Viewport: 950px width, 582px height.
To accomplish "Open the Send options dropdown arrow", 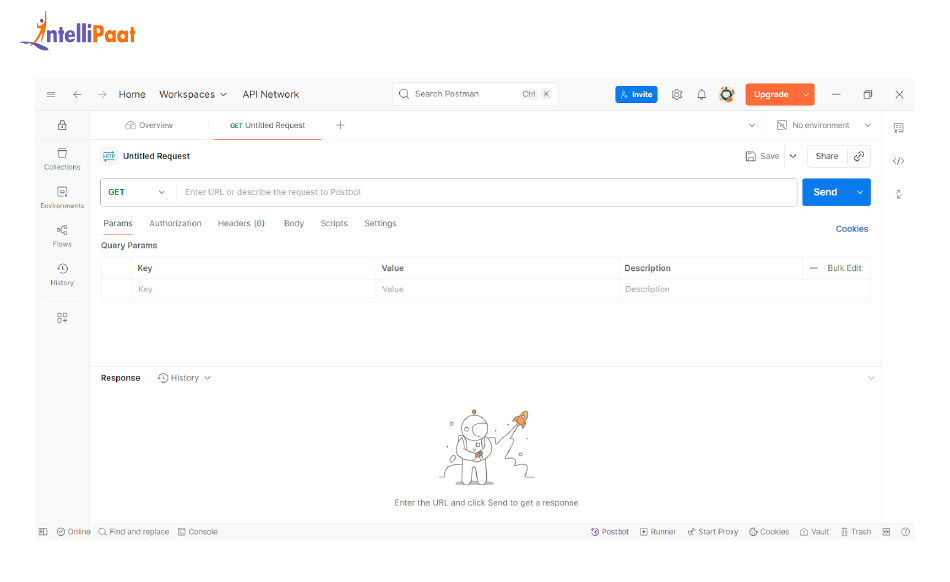I will click(x=860, y=192).
